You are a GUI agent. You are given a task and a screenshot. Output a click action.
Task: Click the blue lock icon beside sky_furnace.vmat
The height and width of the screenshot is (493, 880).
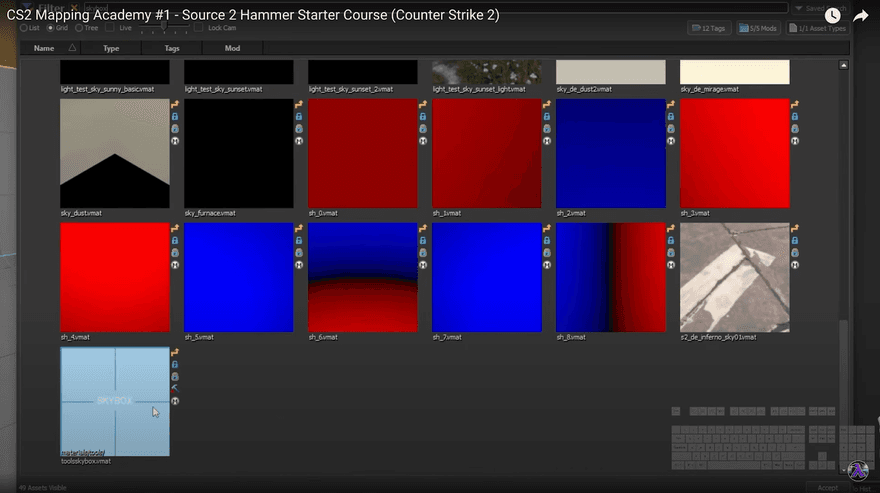tap(299, 116)
